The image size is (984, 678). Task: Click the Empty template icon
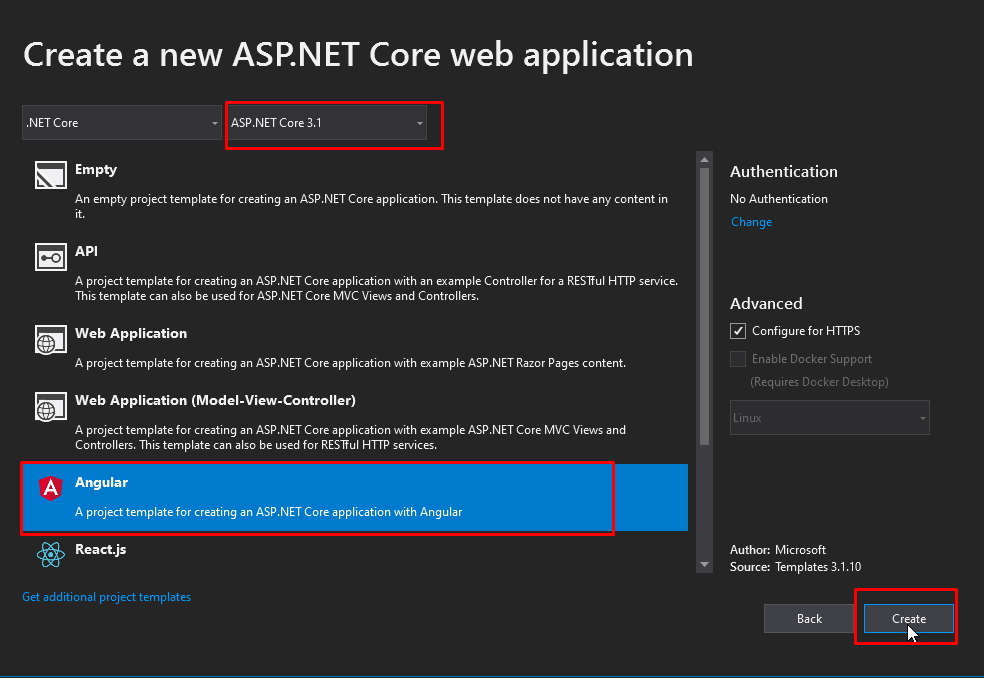pyautogui.click(x=49, y=176)
